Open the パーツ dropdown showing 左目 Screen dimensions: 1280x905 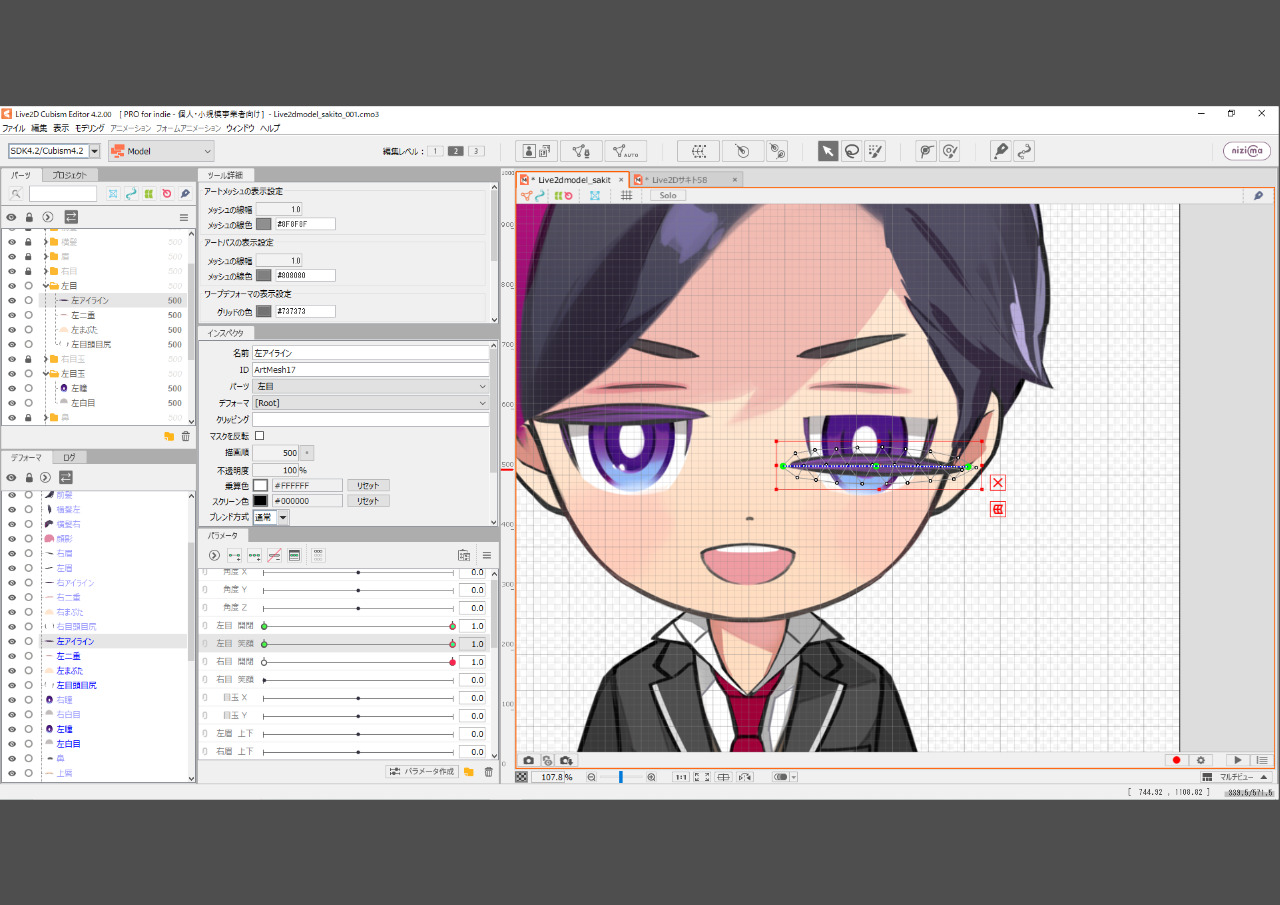pos(371,386)
